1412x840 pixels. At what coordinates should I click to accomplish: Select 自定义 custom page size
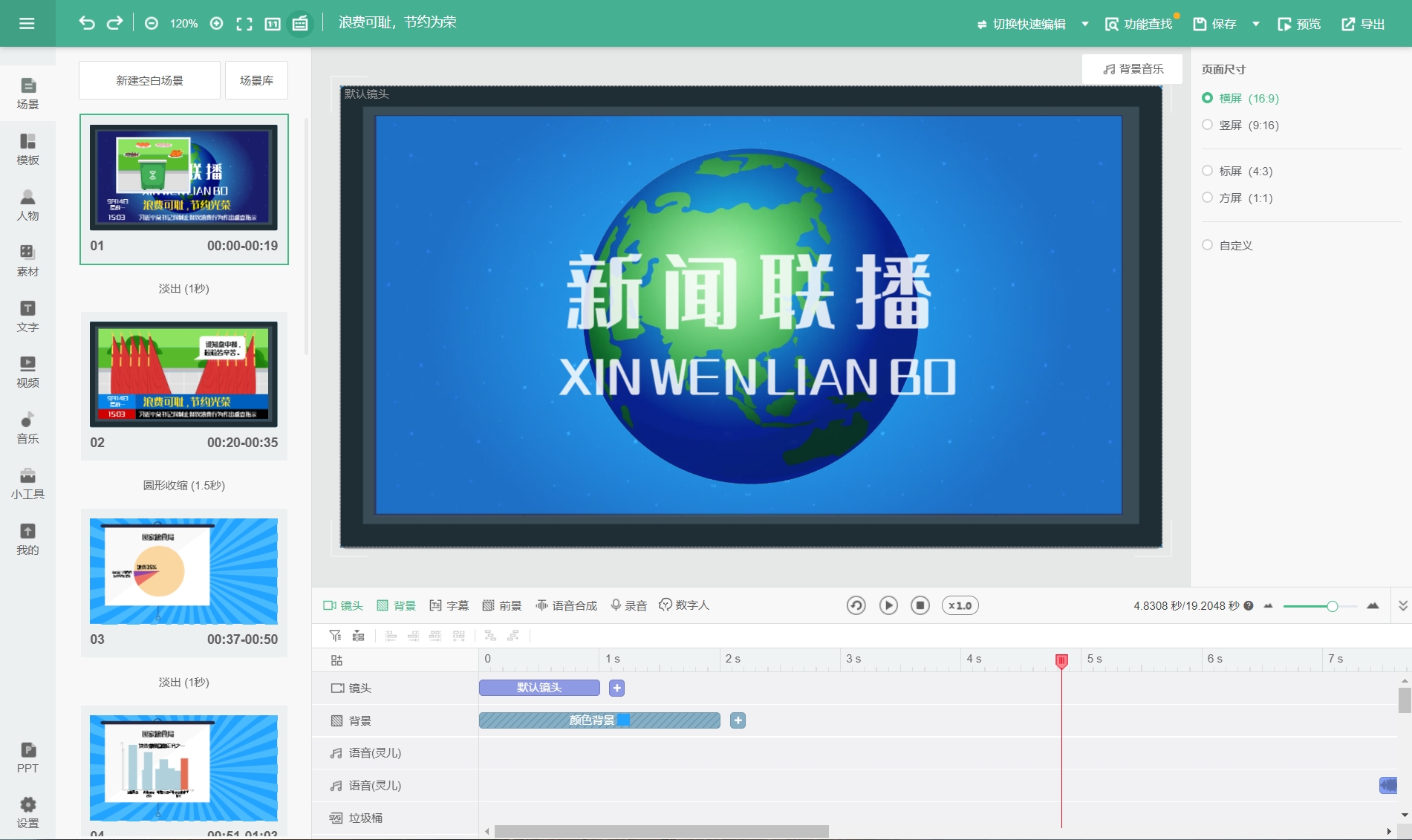pyautogui.click(x=1228, y=245)
